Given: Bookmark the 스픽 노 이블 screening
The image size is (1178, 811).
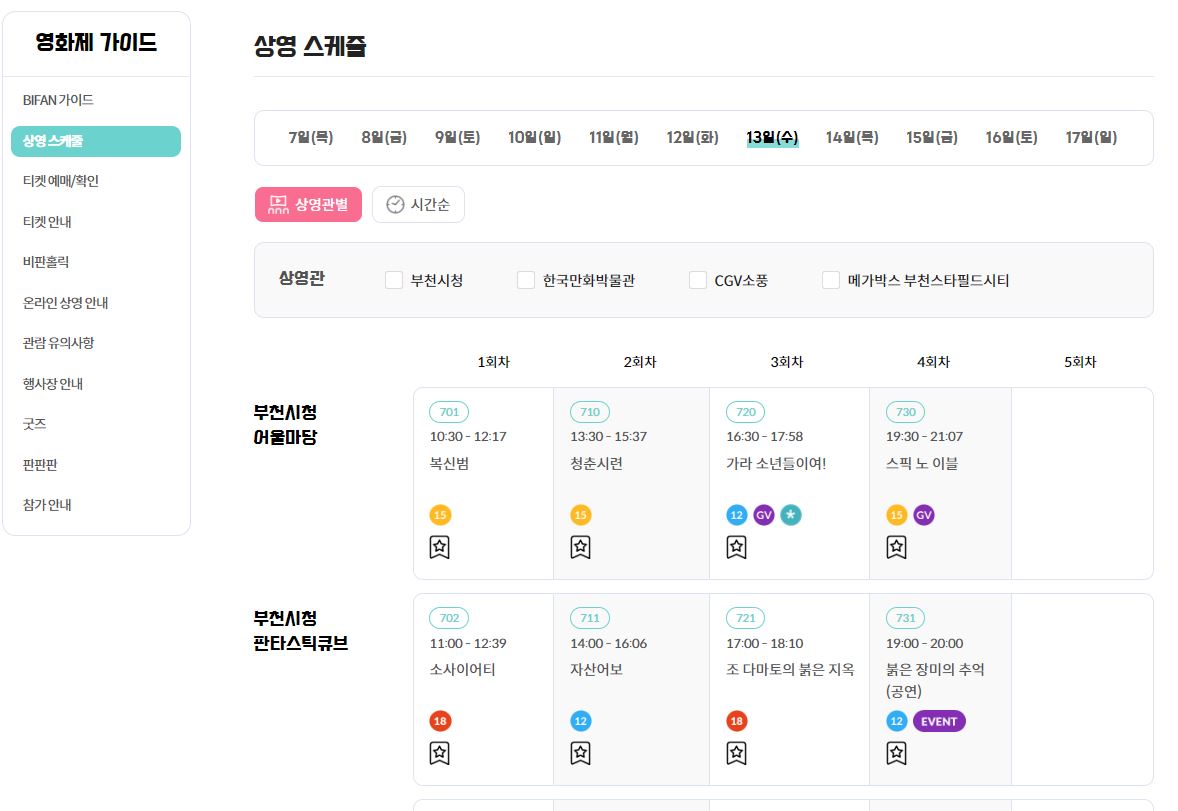Looking at the screenshot, I should (x=896, y=547).
